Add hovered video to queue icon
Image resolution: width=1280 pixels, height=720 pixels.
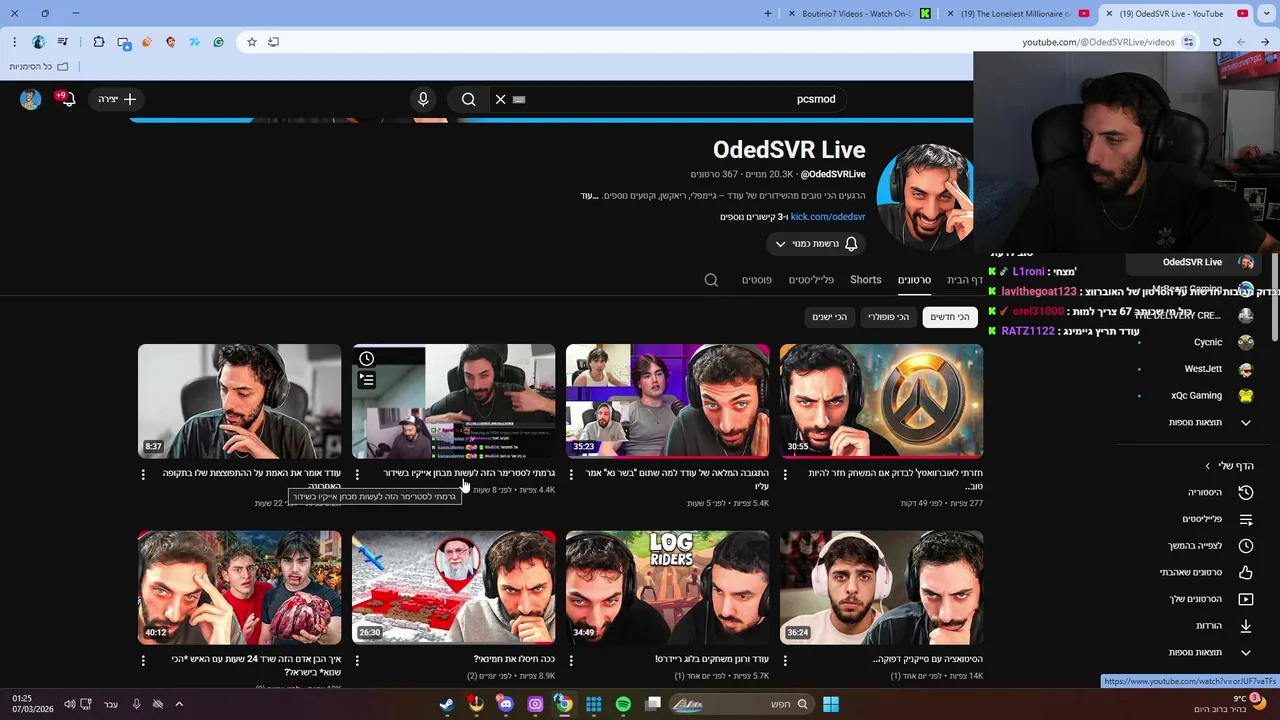367,380
